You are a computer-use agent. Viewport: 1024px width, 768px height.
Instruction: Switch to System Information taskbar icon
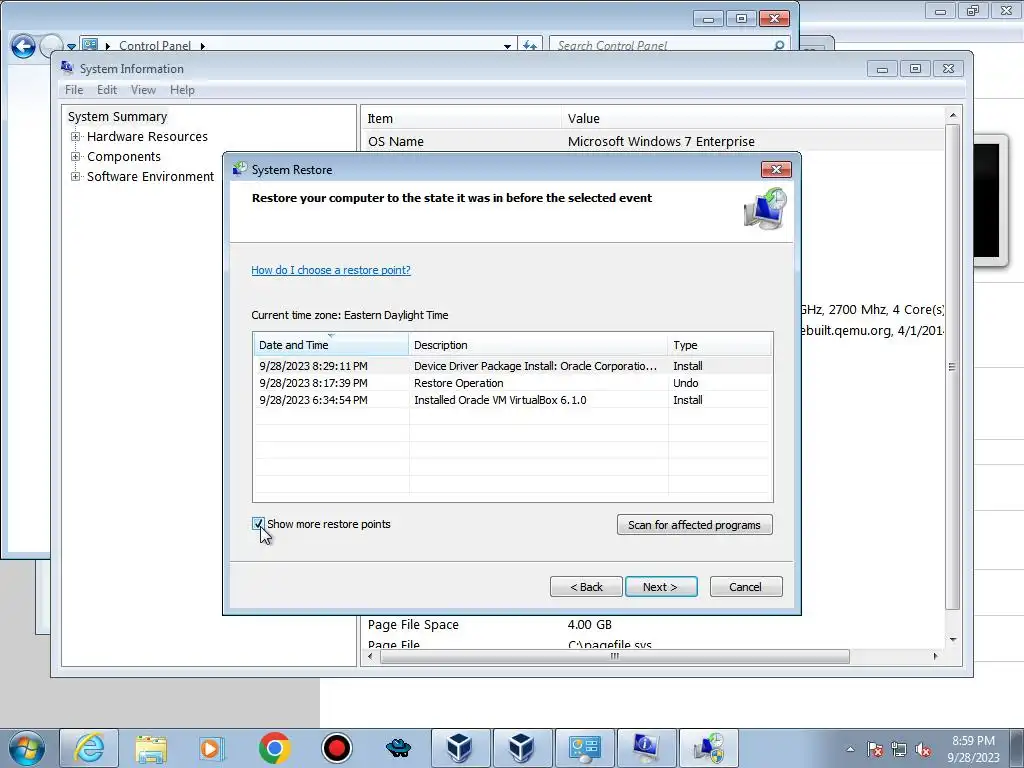click(x=646, y=748)
